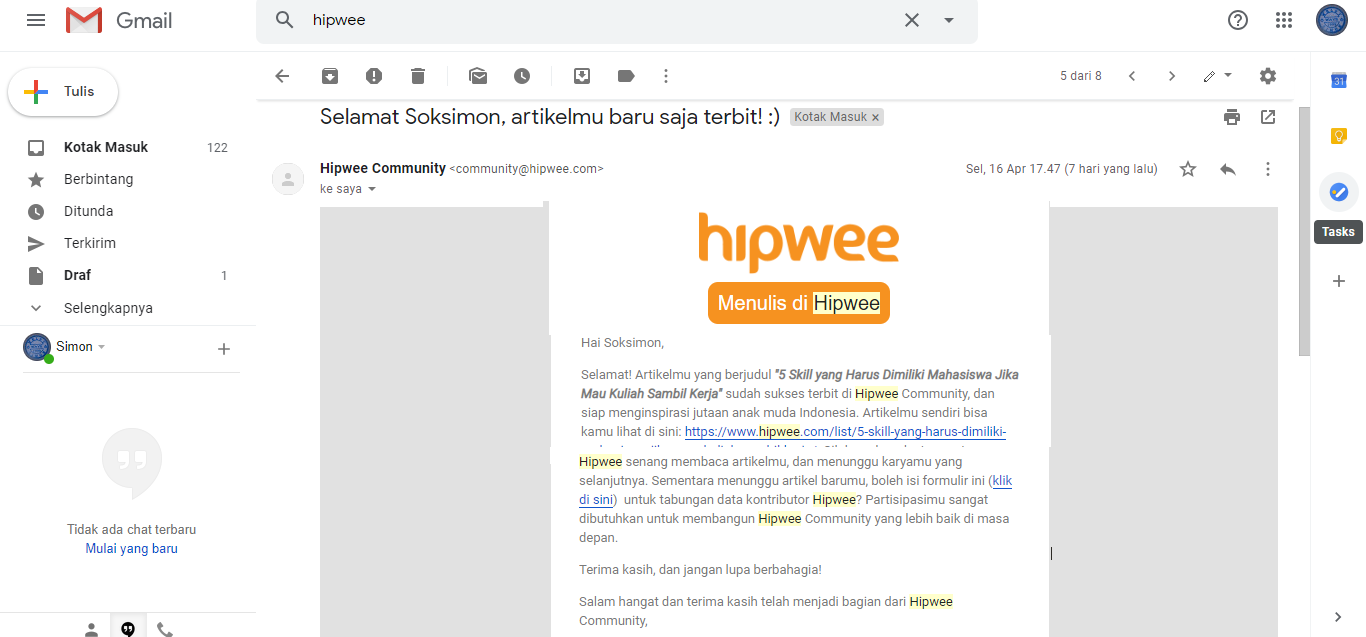The width and height of the screenshot is (1366, 637).
Task: Expand recipient details next to ke saya
Action: pyautogui.click(x=372, y=189)
